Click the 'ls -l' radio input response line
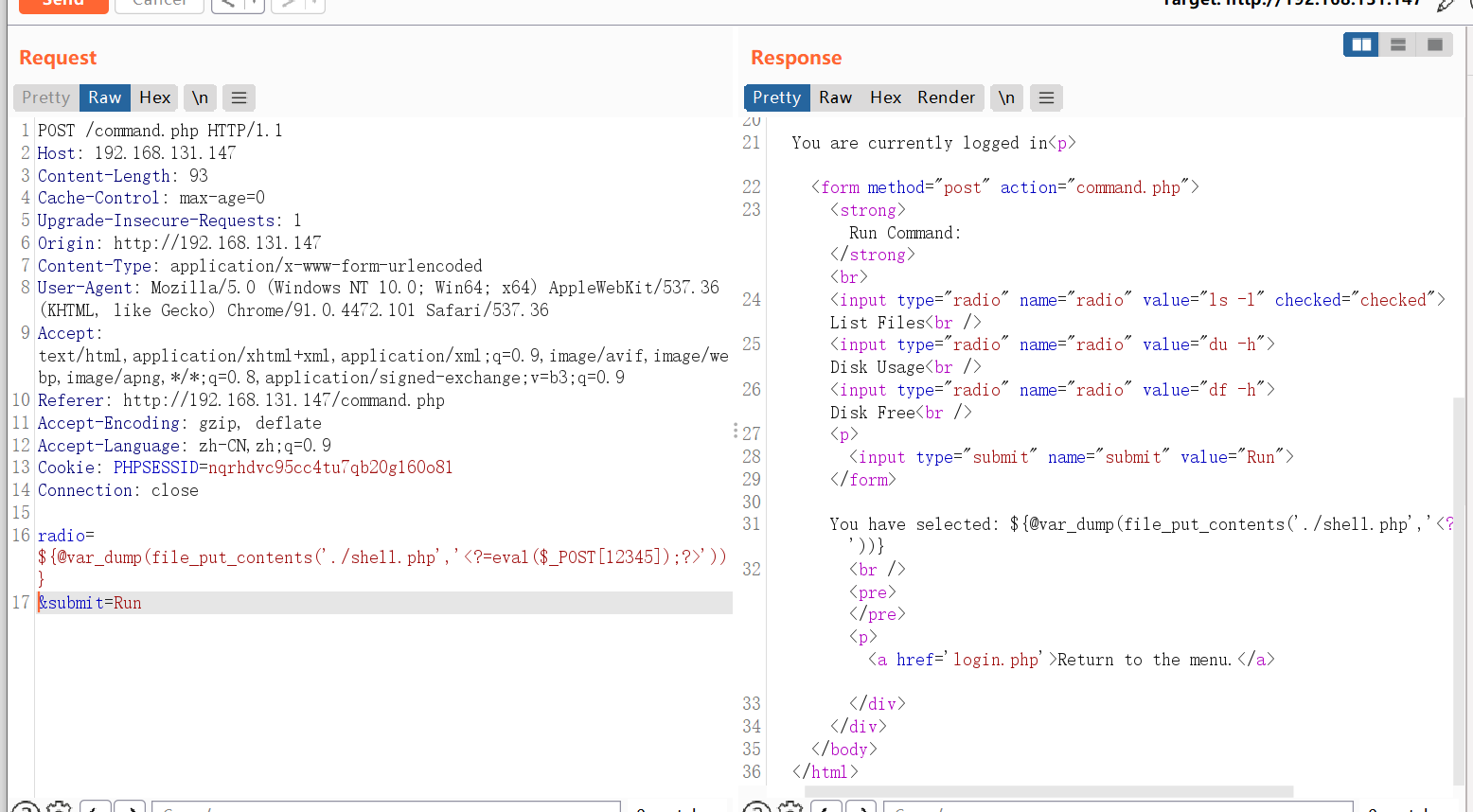 [1137, 300]
